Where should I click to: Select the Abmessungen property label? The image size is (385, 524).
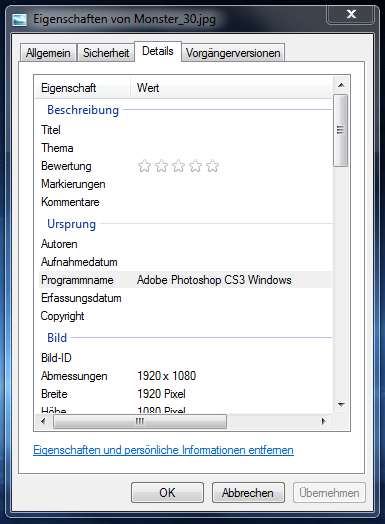pyautogui.click(x=74, y=376)
